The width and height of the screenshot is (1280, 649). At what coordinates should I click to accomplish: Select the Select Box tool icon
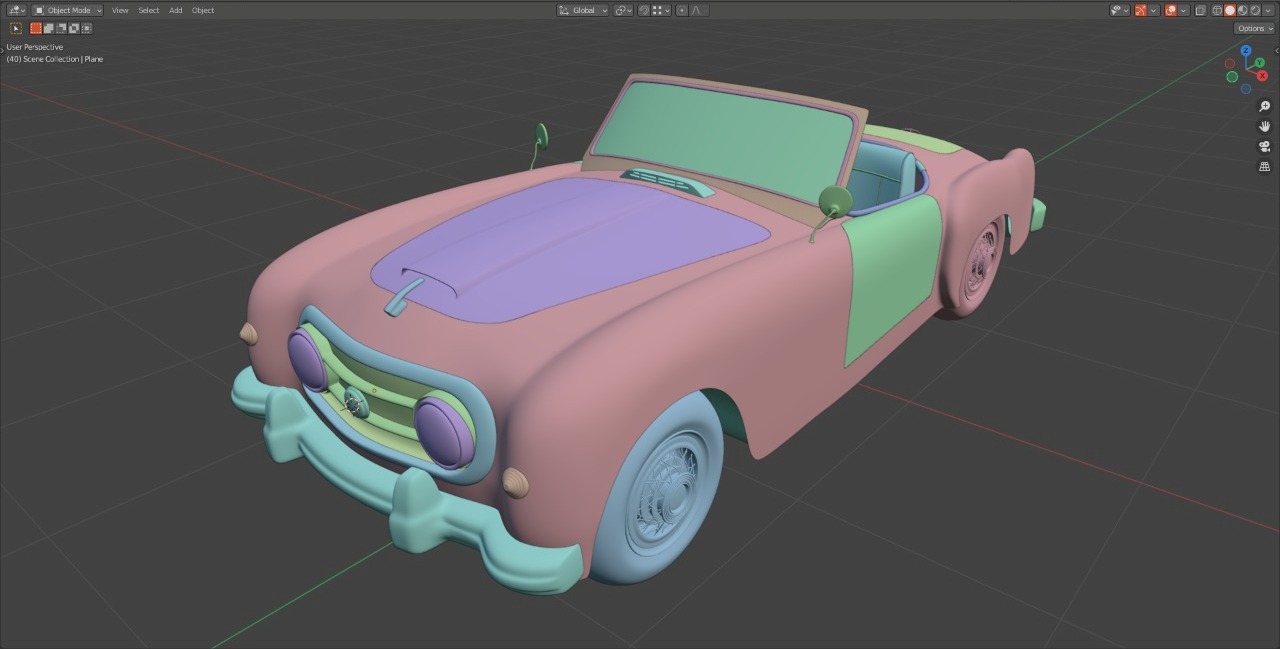tap(16, 28)
